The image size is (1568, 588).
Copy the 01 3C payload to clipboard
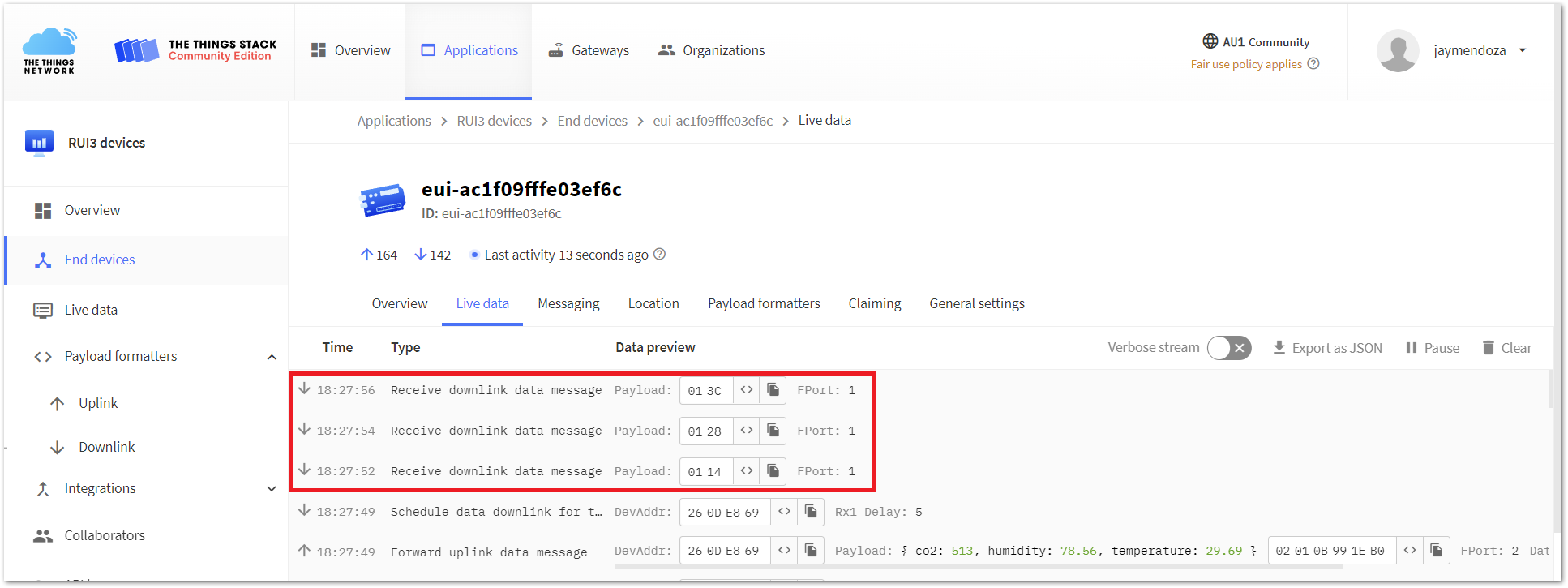click(773, 390)
